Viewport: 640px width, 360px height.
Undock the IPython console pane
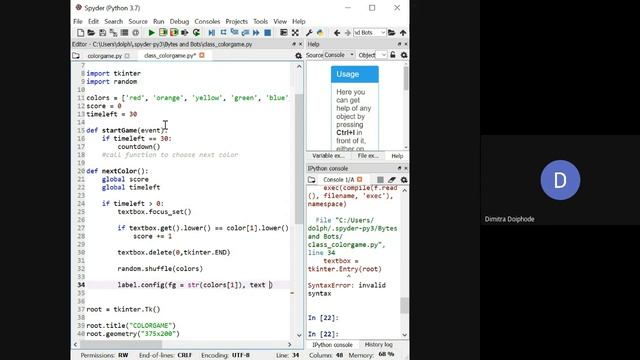(399, 169)
